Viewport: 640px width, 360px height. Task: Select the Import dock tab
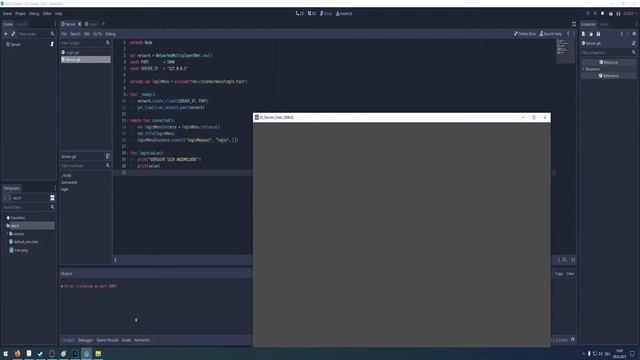point(22,24)
